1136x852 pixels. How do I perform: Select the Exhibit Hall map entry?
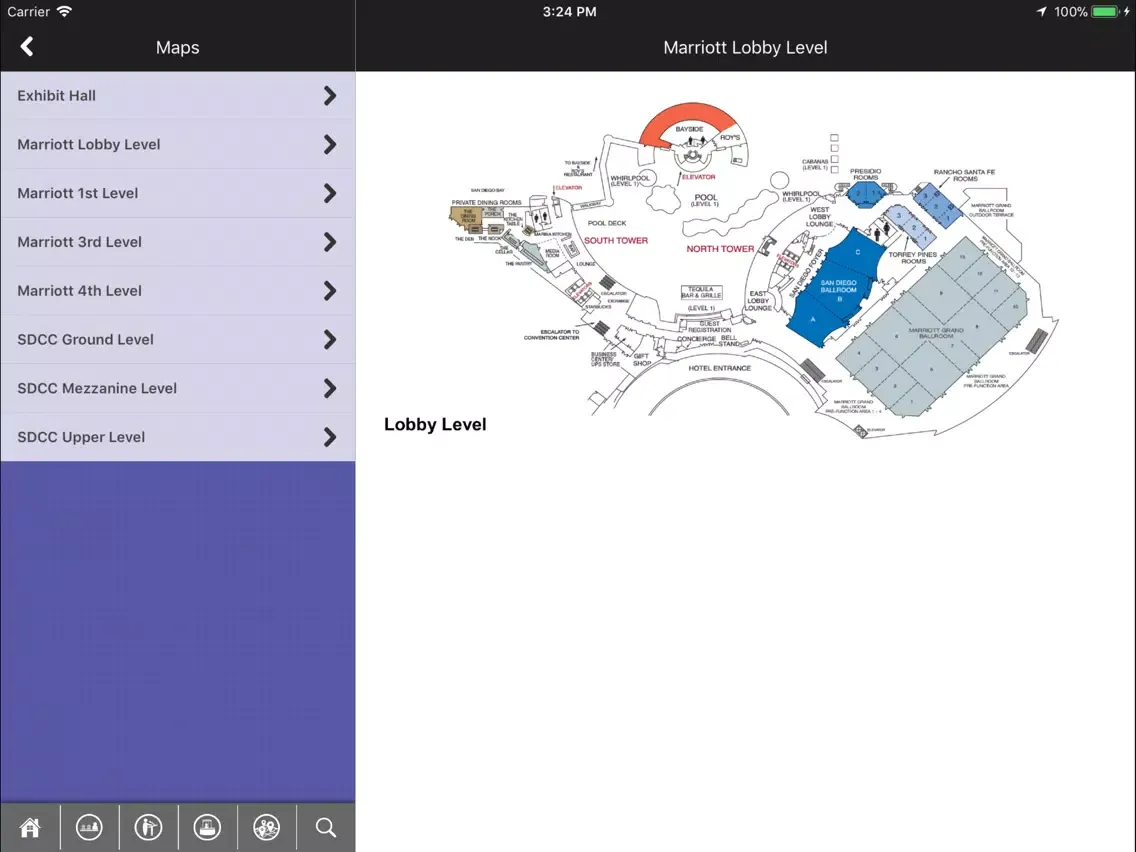tap(178, 96)
